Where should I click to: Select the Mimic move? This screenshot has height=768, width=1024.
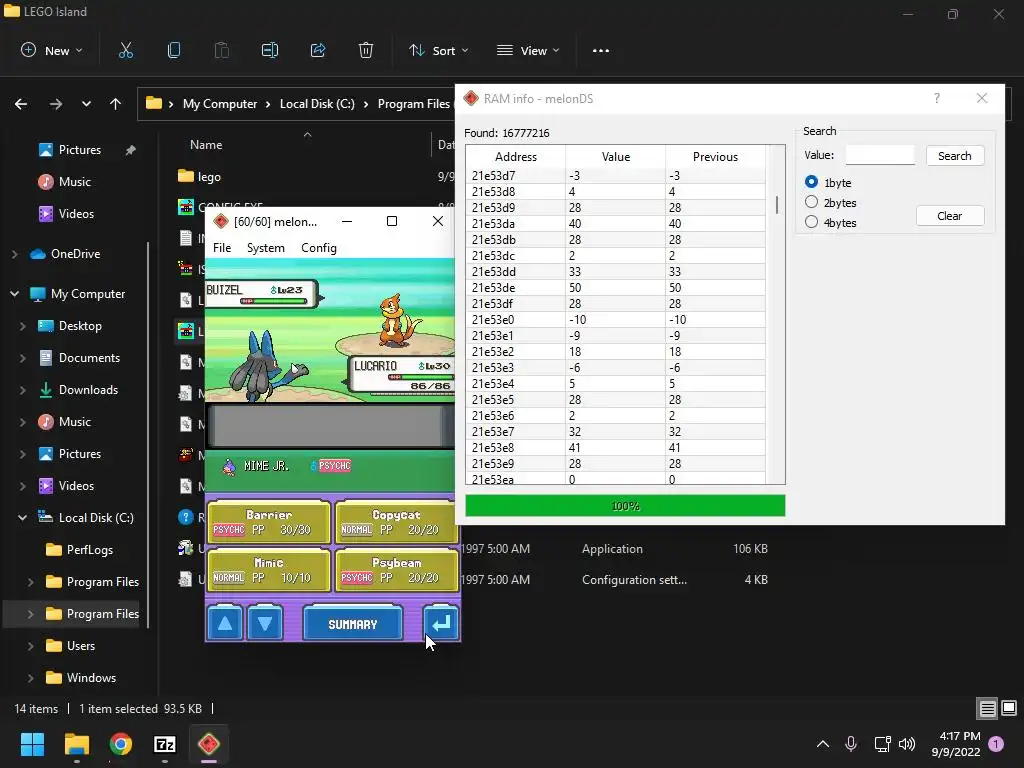268,570
